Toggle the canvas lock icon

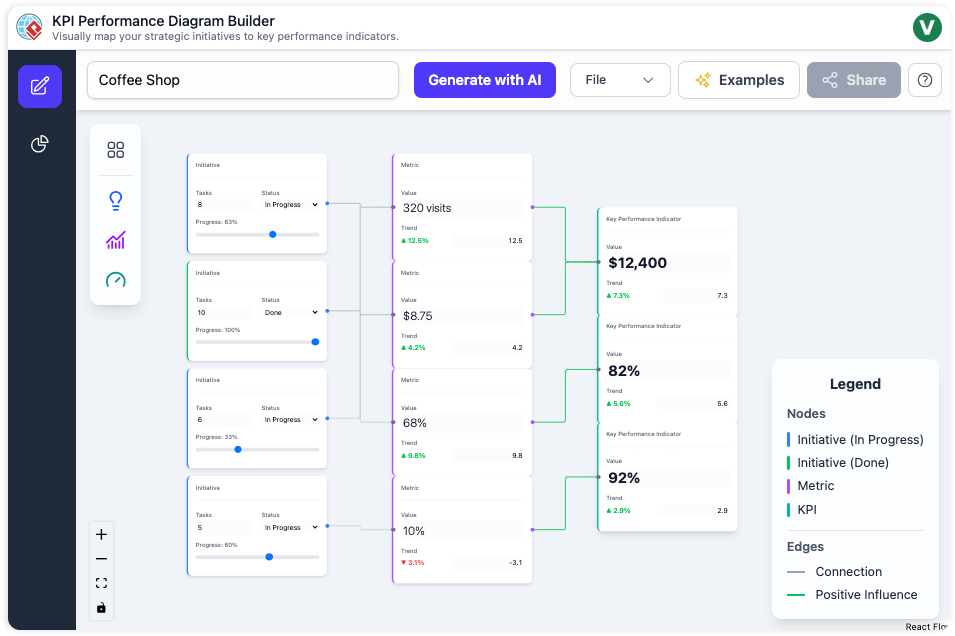(100, 607)
